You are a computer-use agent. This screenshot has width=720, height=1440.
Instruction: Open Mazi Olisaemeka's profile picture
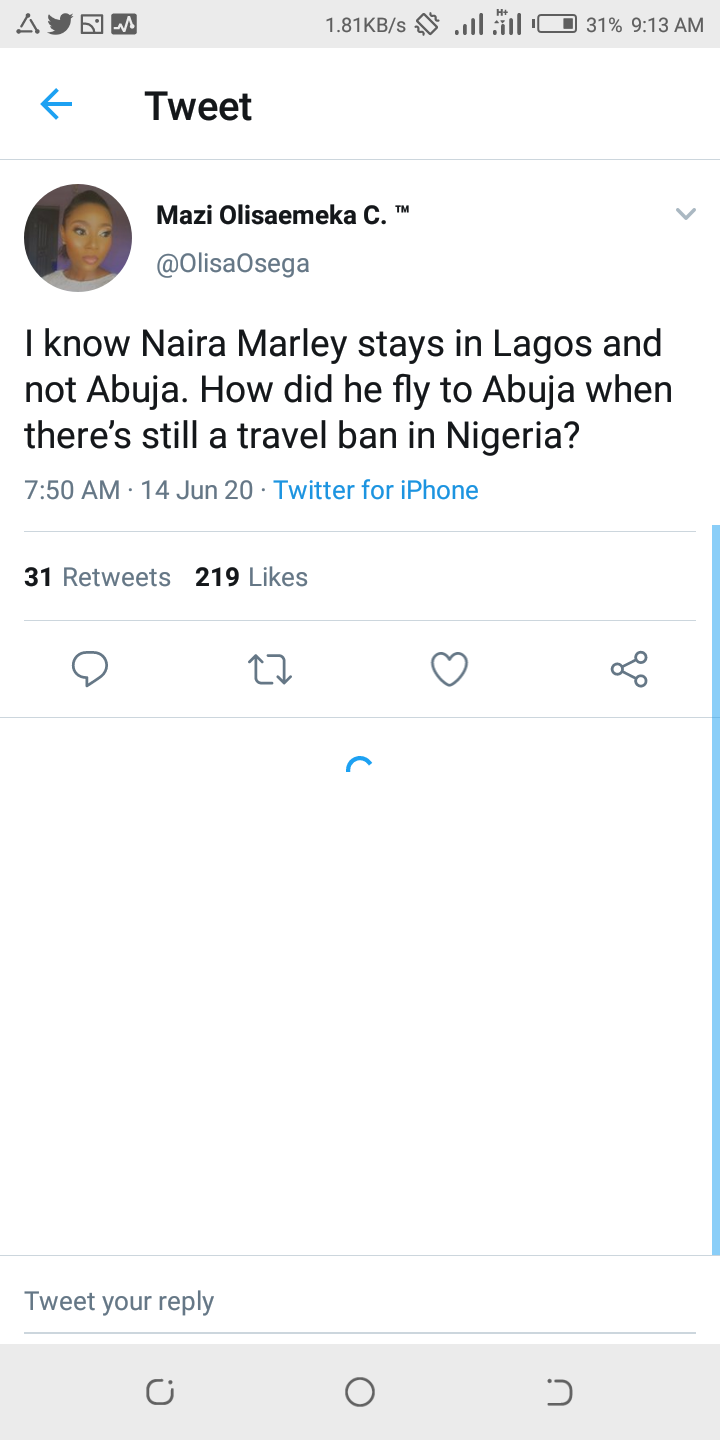coord(78,238)
